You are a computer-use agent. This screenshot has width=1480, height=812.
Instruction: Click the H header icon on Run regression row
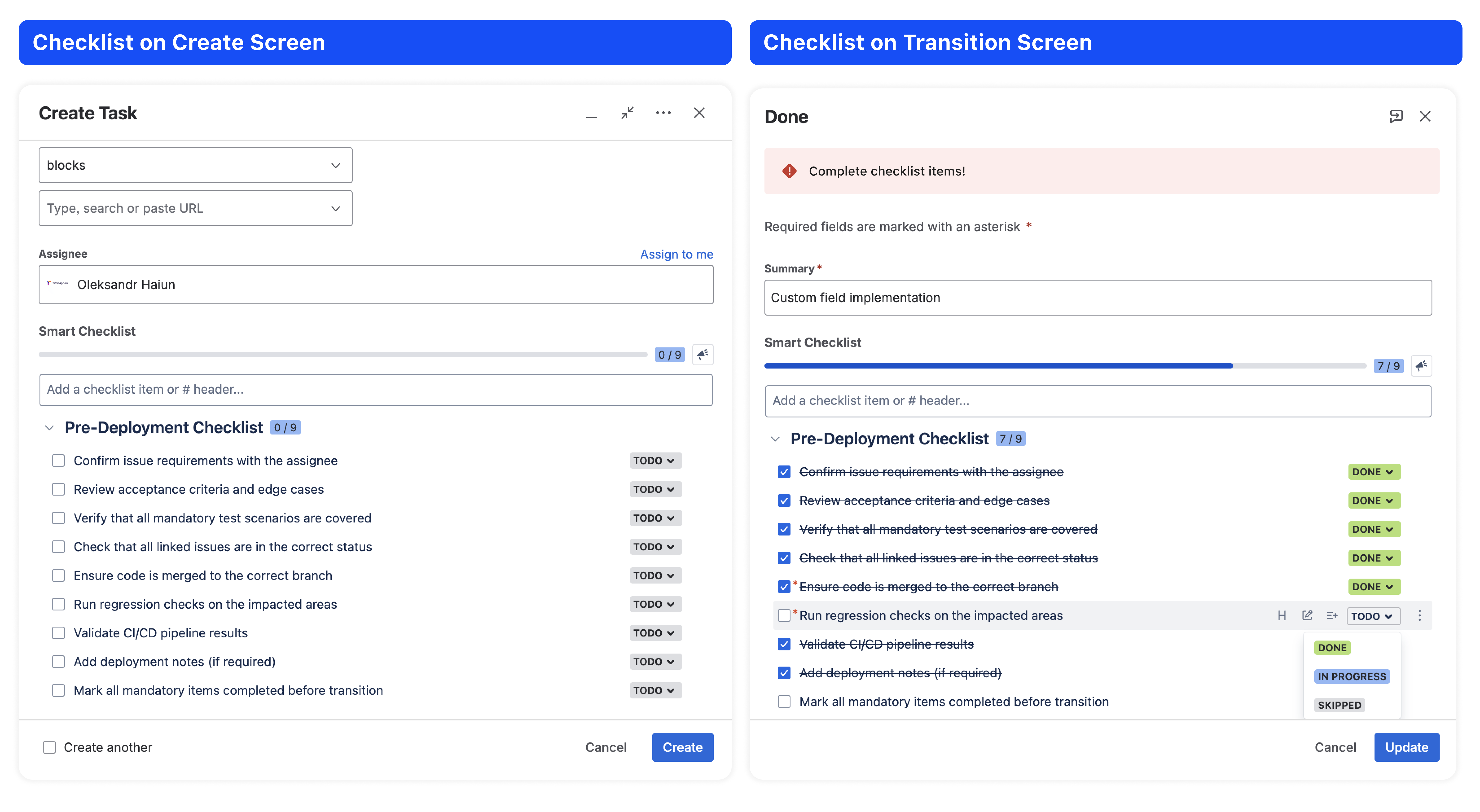(x=1282, y=615)
